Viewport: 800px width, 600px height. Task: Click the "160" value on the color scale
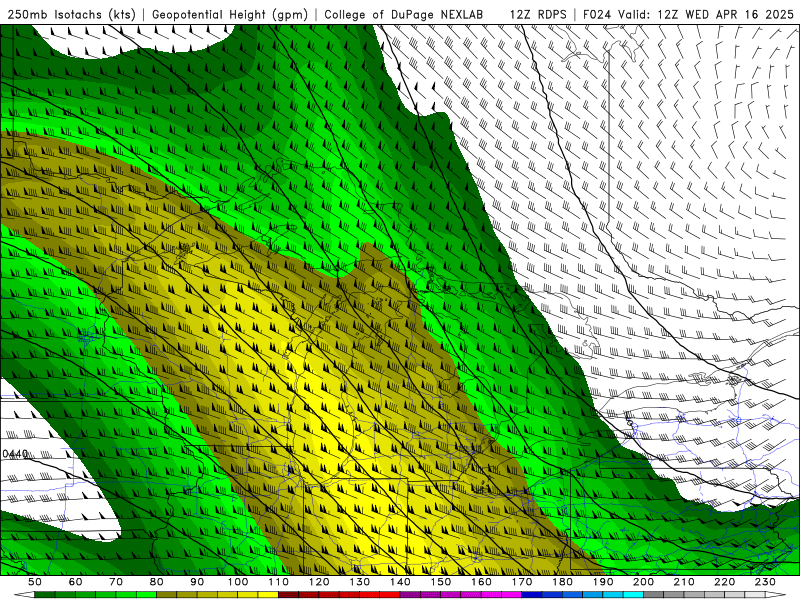481,582
